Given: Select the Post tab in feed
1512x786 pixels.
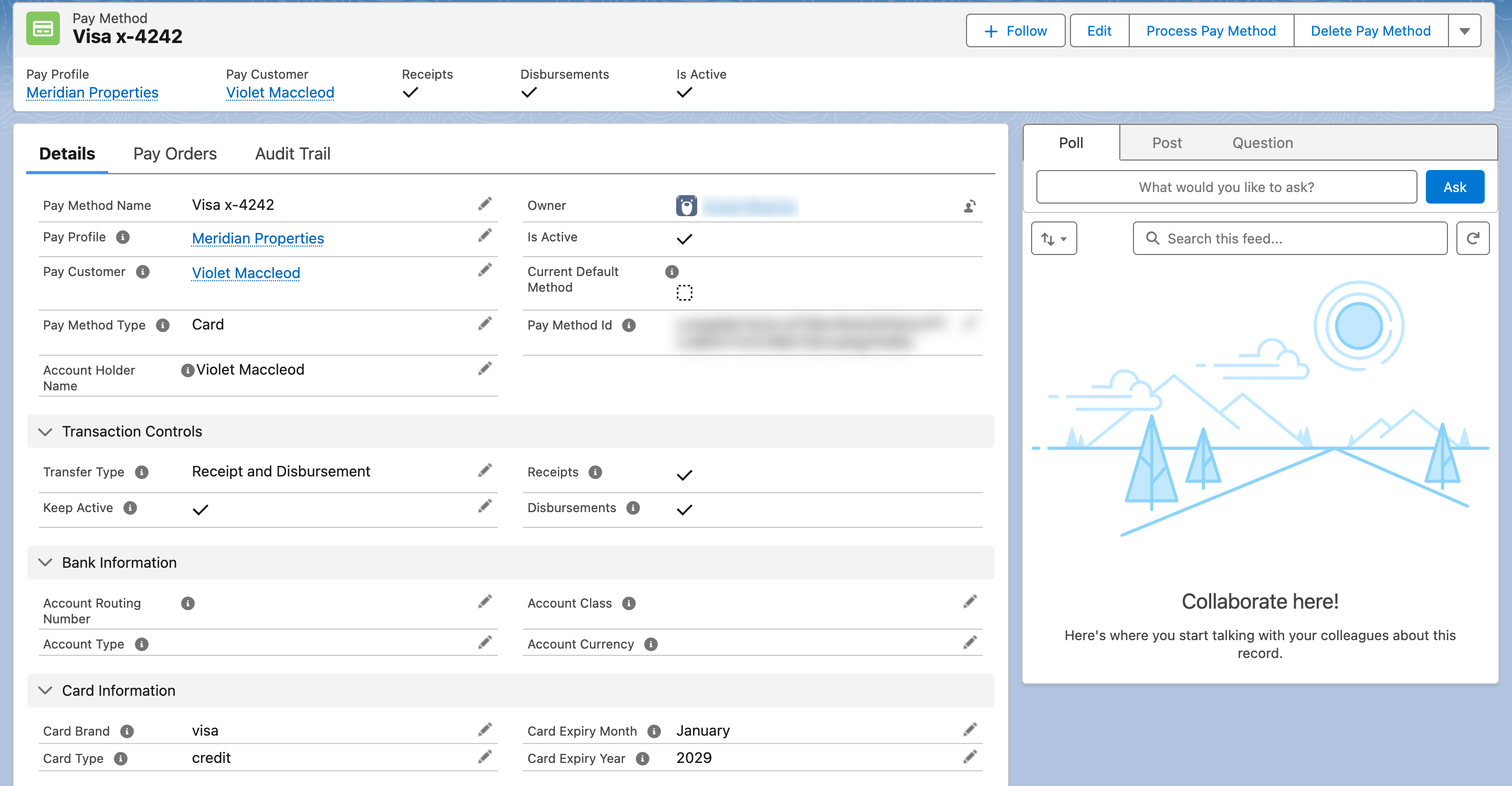Looking at the screenshot, I should pos(1166,143).
